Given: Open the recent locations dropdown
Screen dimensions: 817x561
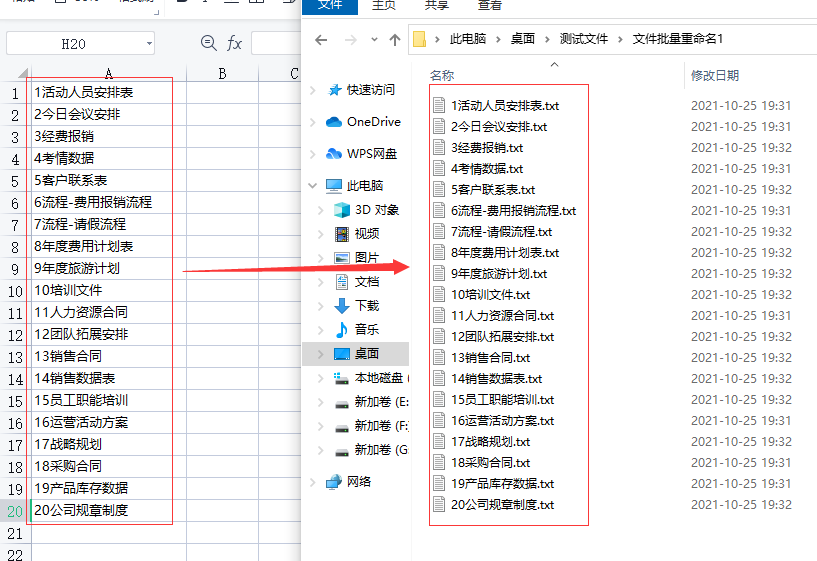Looking at the screenshot, I should (x=374, y=40).
